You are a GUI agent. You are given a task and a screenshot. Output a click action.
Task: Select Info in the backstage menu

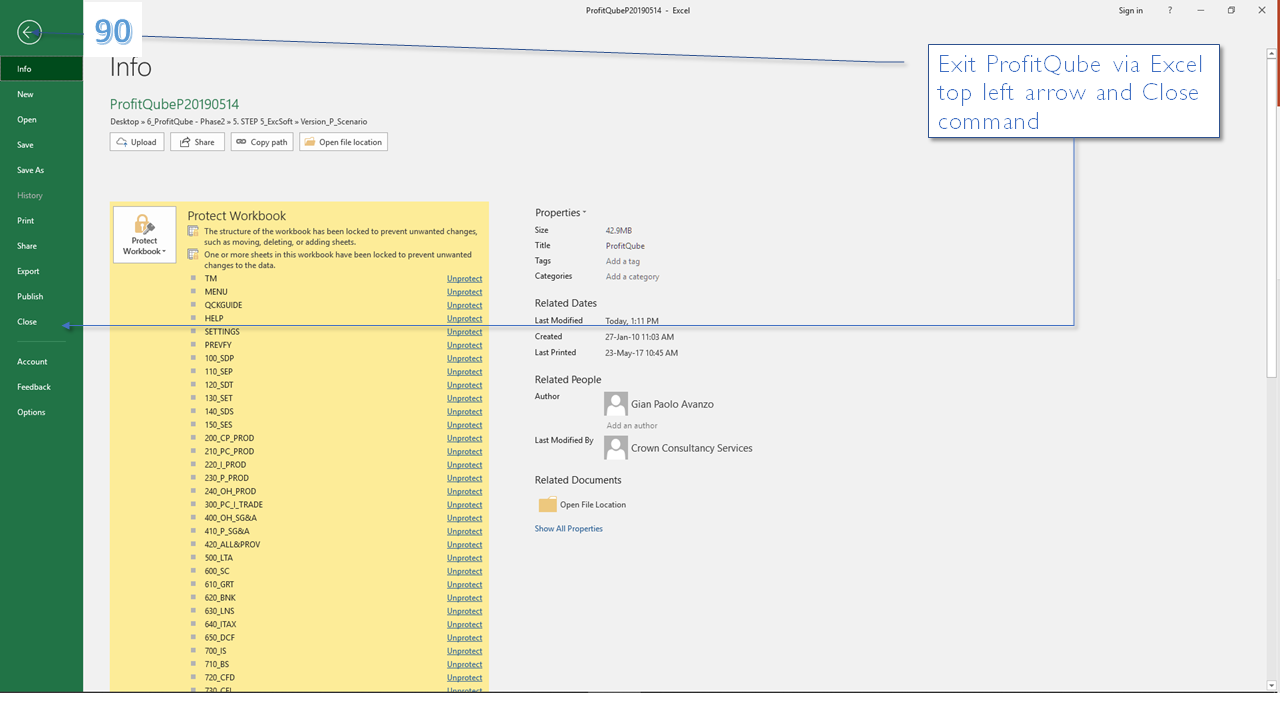pyautogui.click(x=41, y=69)
